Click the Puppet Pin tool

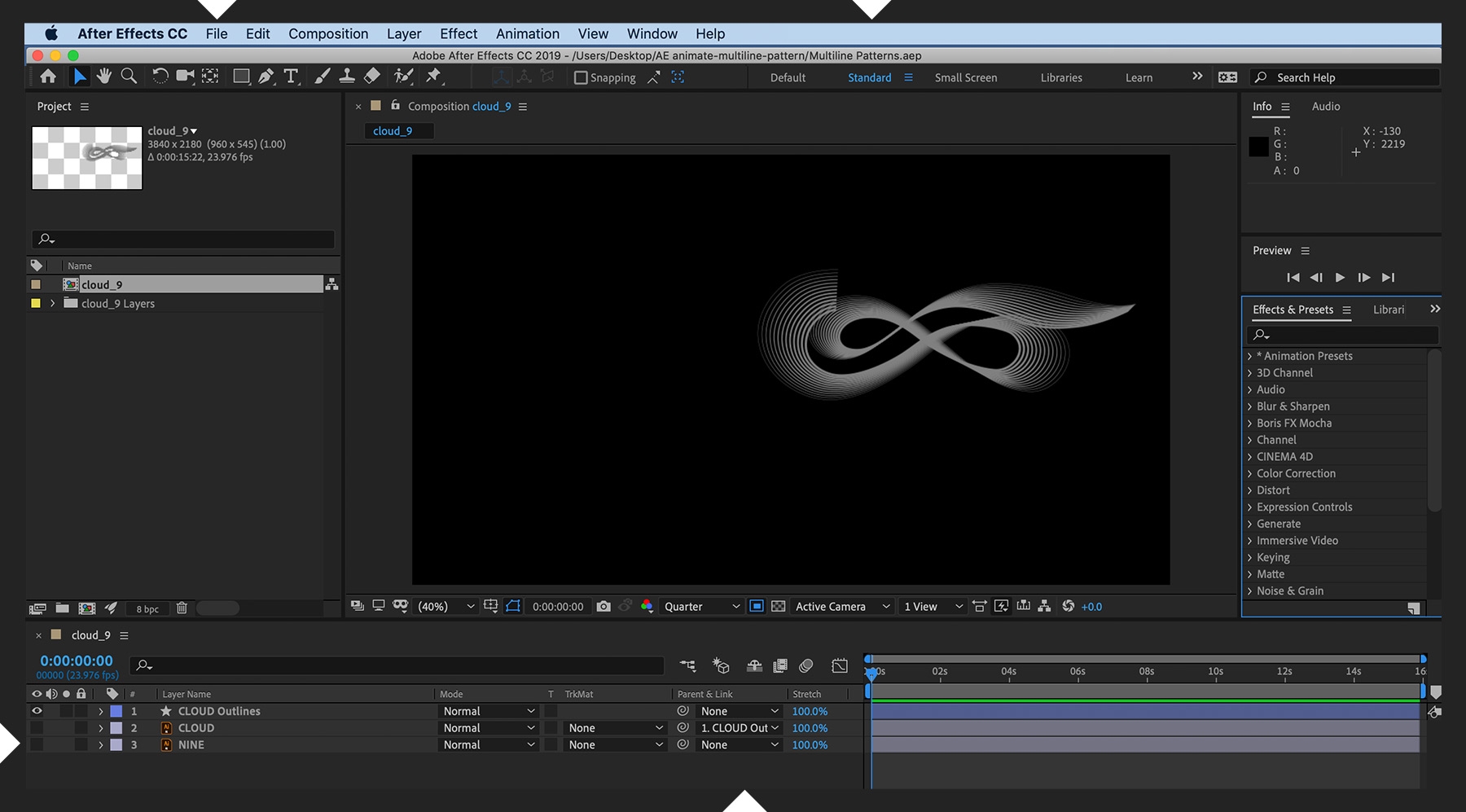435,76
